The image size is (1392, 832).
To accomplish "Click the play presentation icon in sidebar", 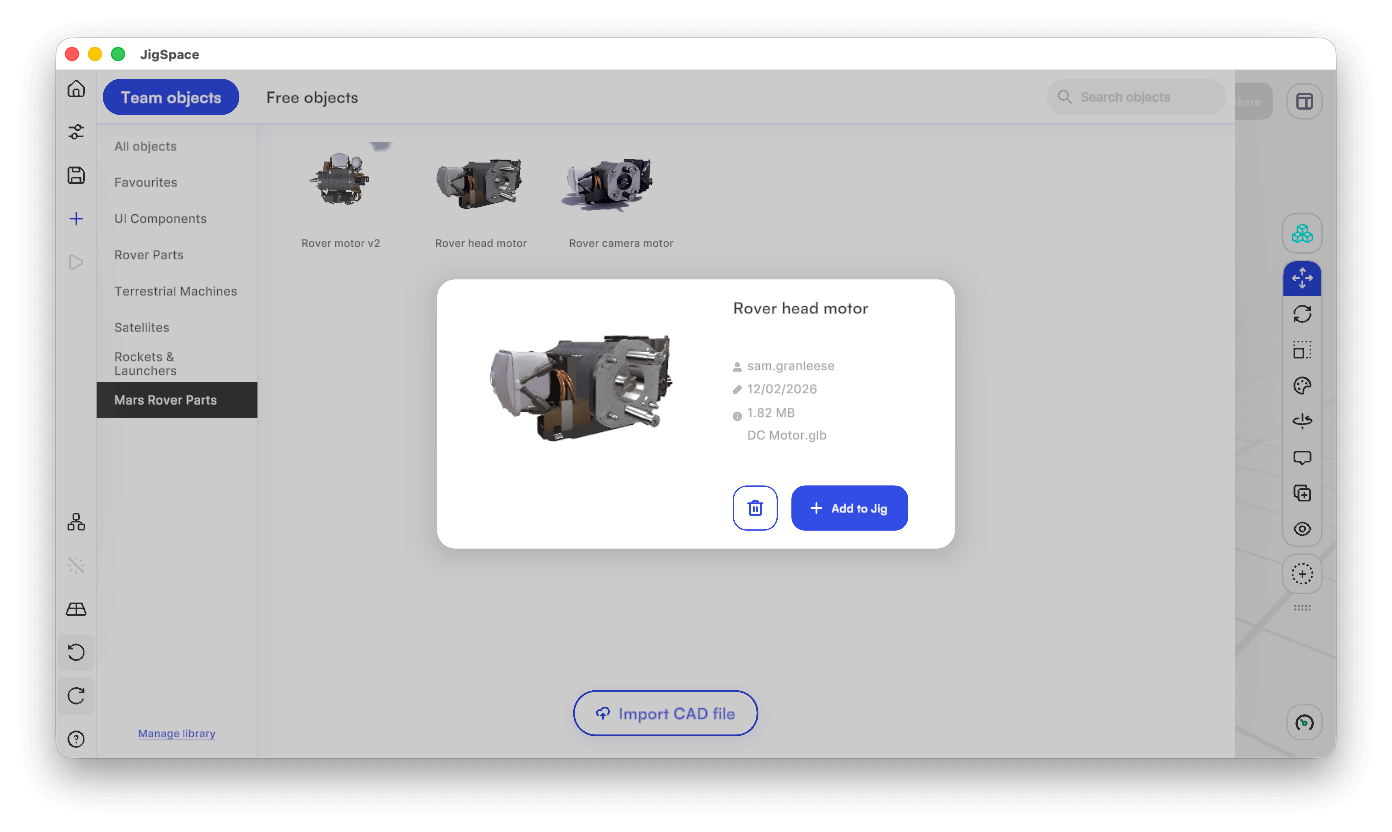I will 76,262.
